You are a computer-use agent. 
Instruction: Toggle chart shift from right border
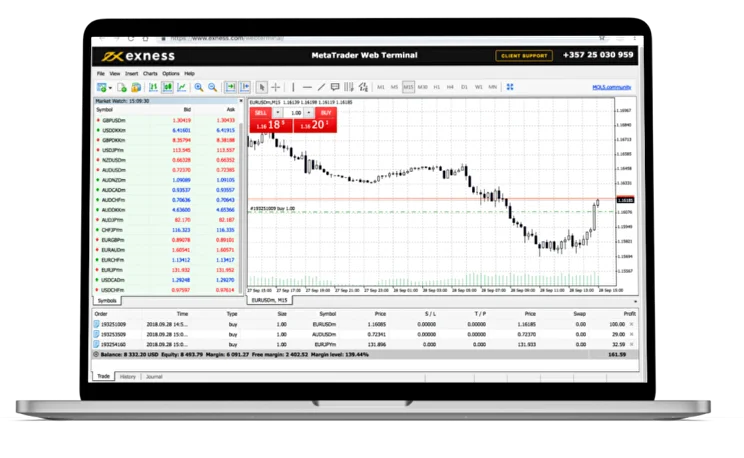pyautogui.click(x=245, y=87)
